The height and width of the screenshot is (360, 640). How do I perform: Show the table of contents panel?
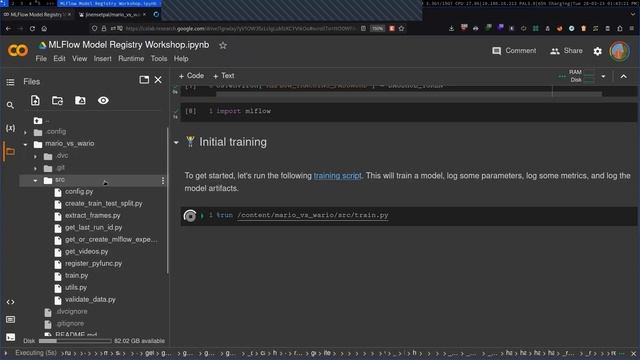point(10,82)
